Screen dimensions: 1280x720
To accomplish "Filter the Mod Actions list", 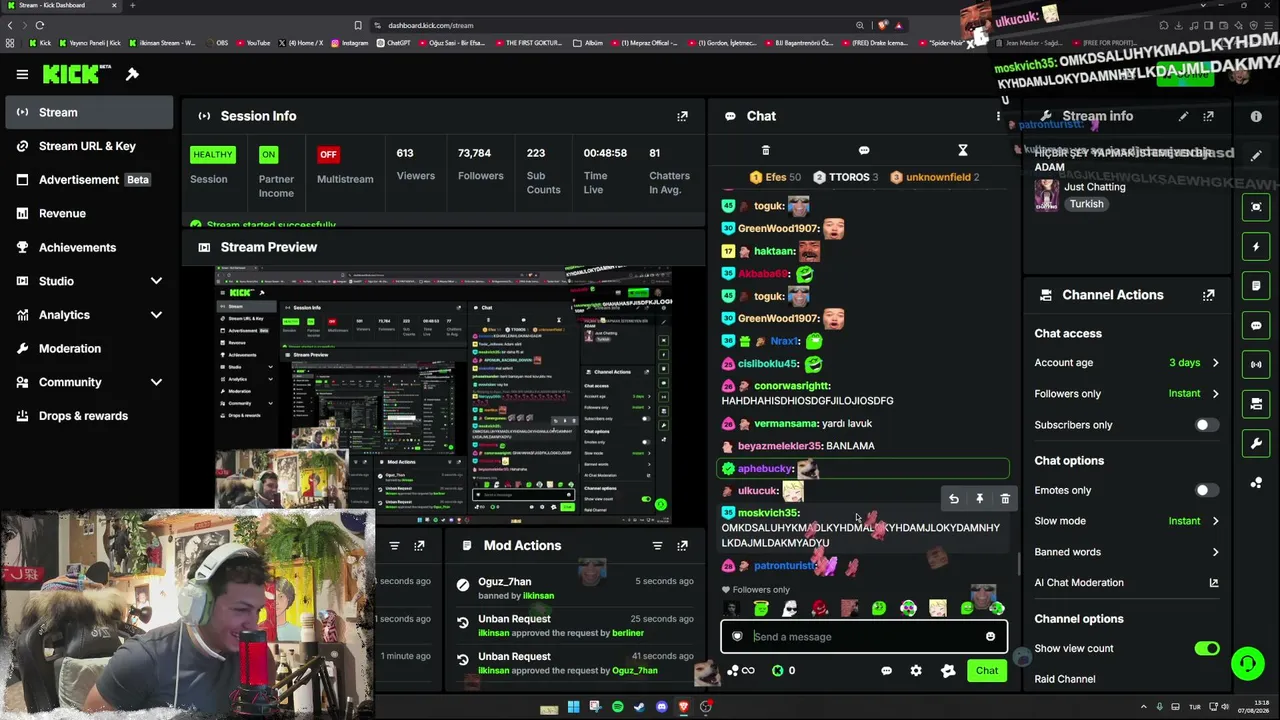I will point(657,546).
